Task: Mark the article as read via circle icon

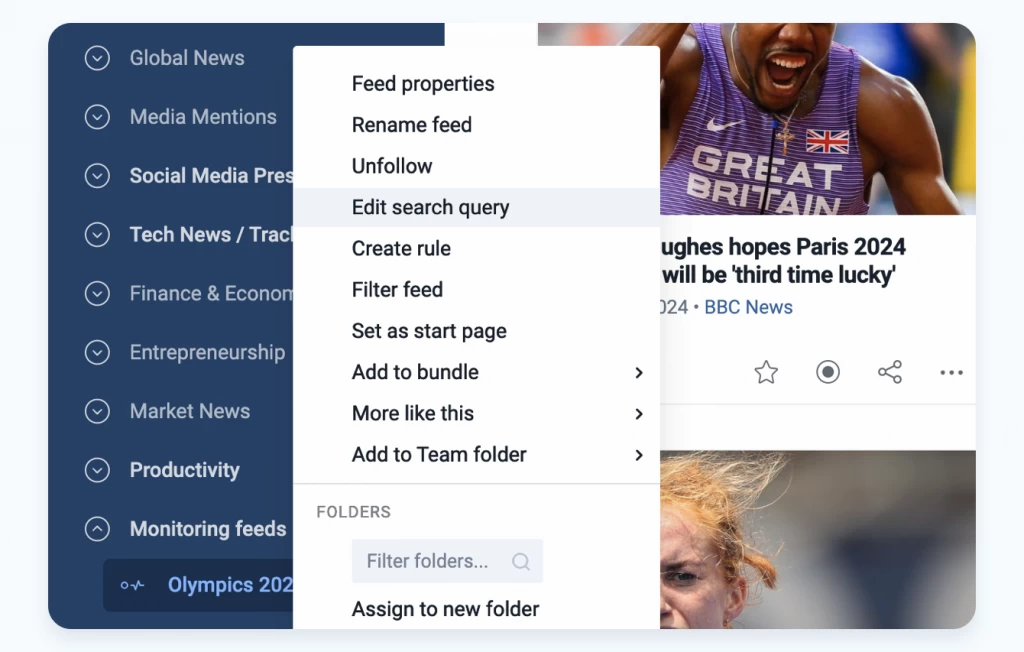Action: [x=828, y=371]
